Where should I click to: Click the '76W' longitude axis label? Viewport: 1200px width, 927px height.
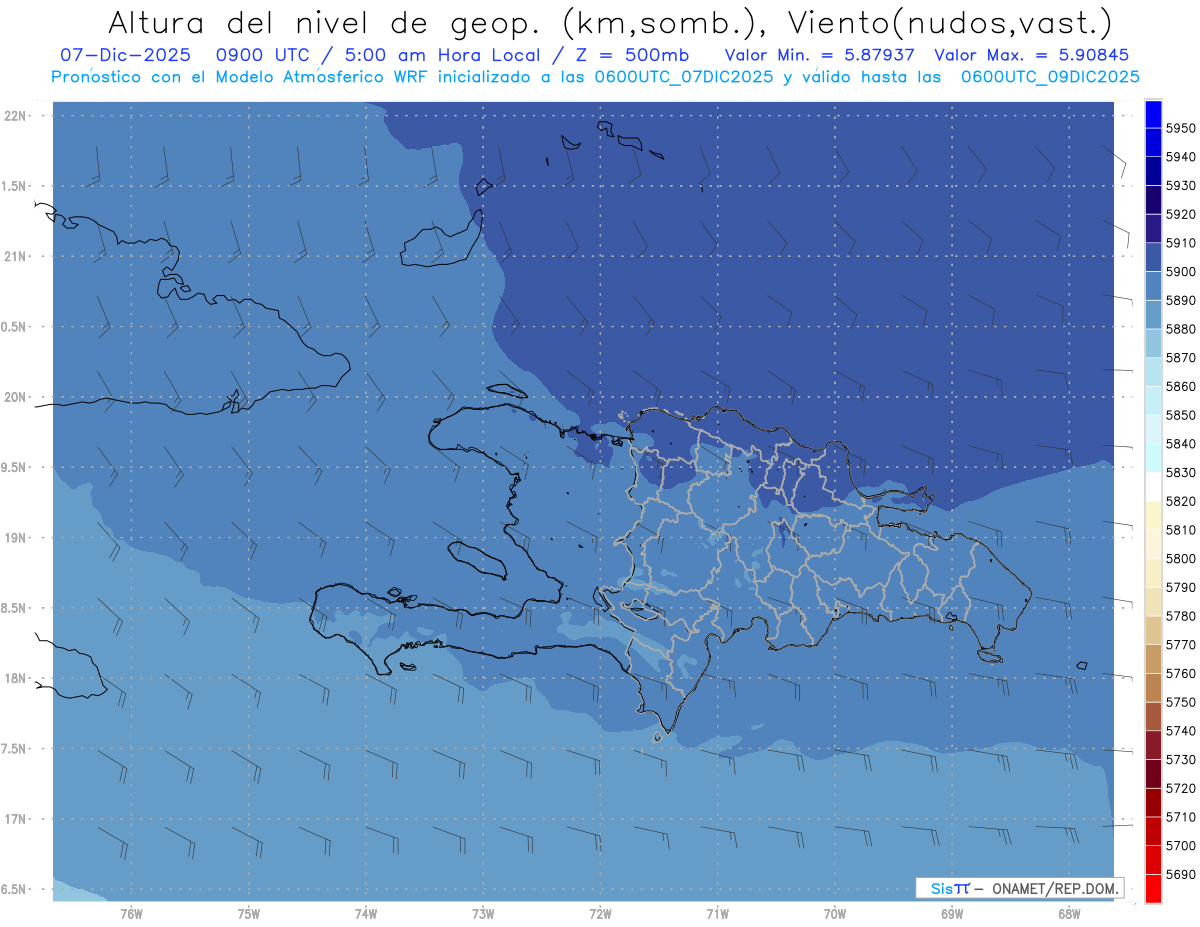(131, 914)
